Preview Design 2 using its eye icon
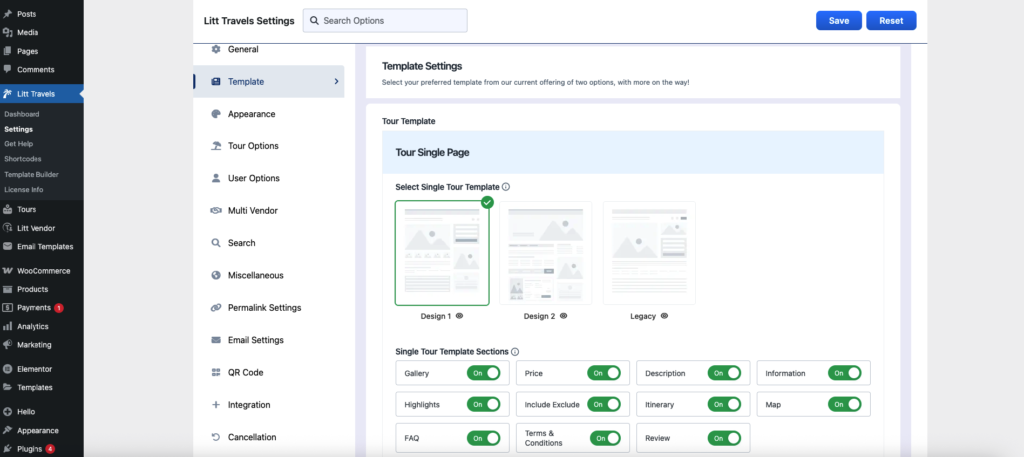This screenshot has width=1024, height=457. click(x=564, y=316)
